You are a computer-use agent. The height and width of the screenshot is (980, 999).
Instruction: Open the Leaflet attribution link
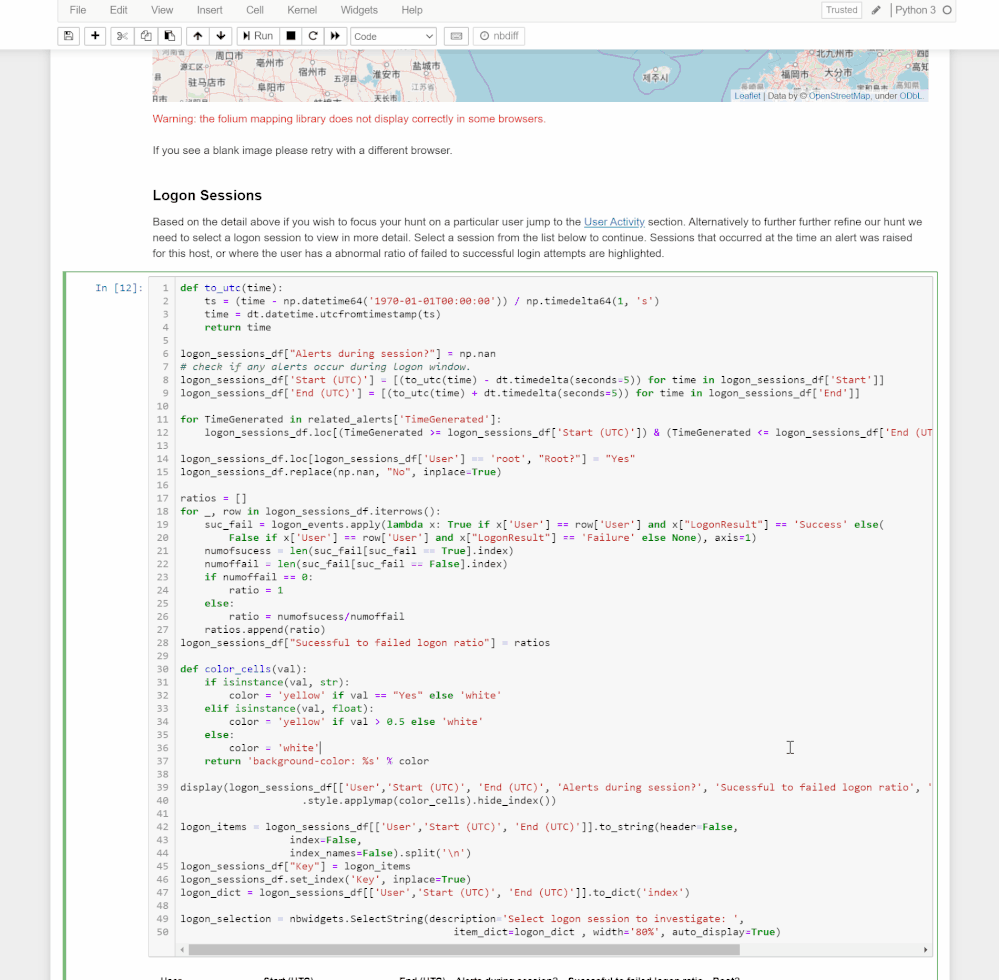[x=747, y=96]
